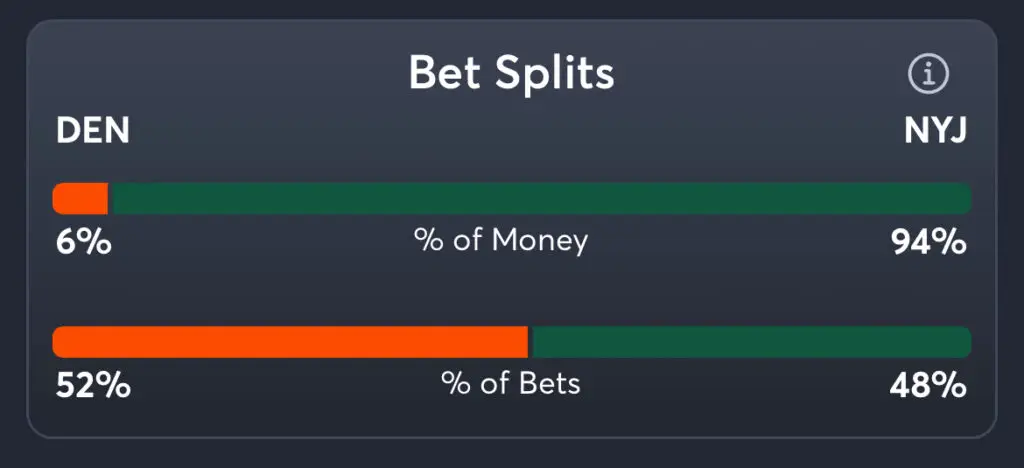
Task: Click the orange-green divider on the money bar
Action: pyautogui.click(x=109, y=198)
